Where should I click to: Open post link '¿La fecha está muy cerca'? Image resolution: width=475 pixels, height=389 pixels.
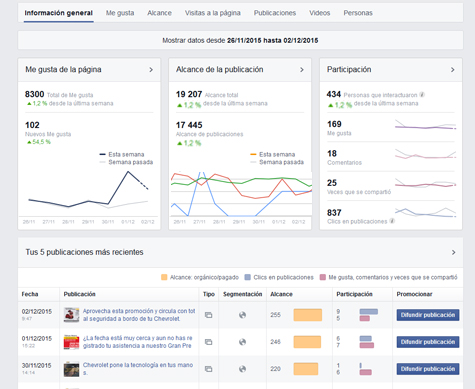coord(138,342)
